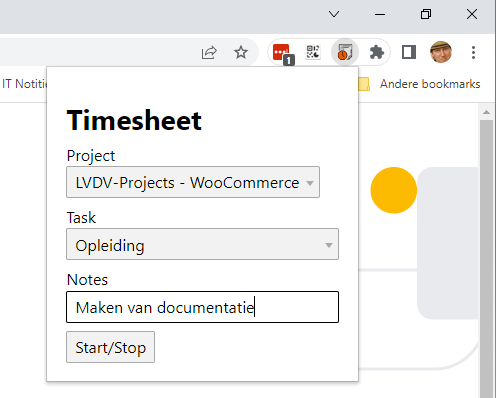The width and height of the screenshot is (496, 398).
Task: Click the Timesheet timer extension icon
Action: (x=345, y=52)
